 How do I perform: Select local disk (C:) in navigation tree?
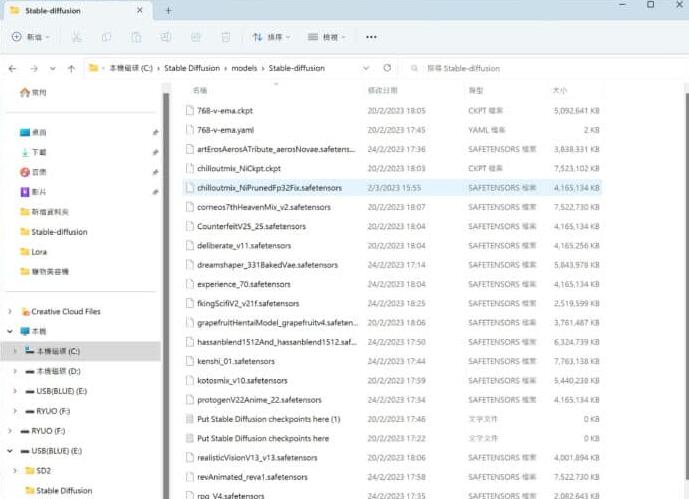[80, 351]
